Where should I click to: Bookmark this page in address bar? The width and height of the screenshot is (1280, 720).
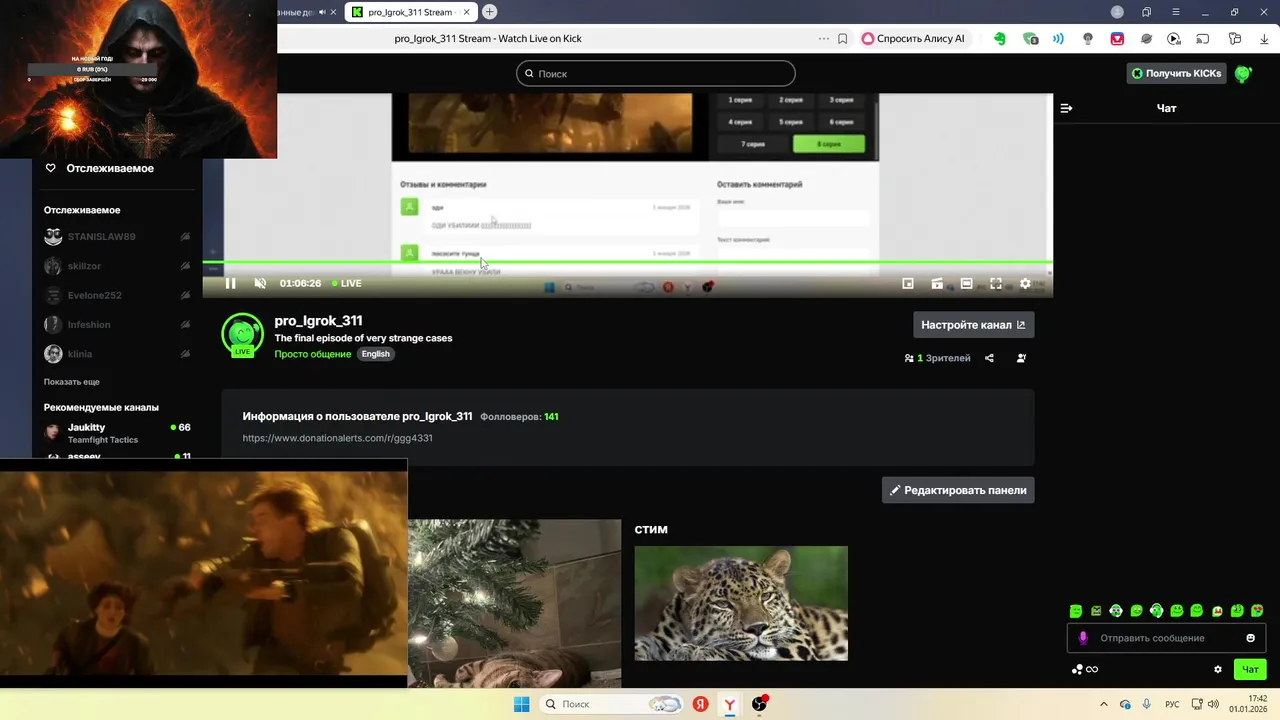[843, 39]
